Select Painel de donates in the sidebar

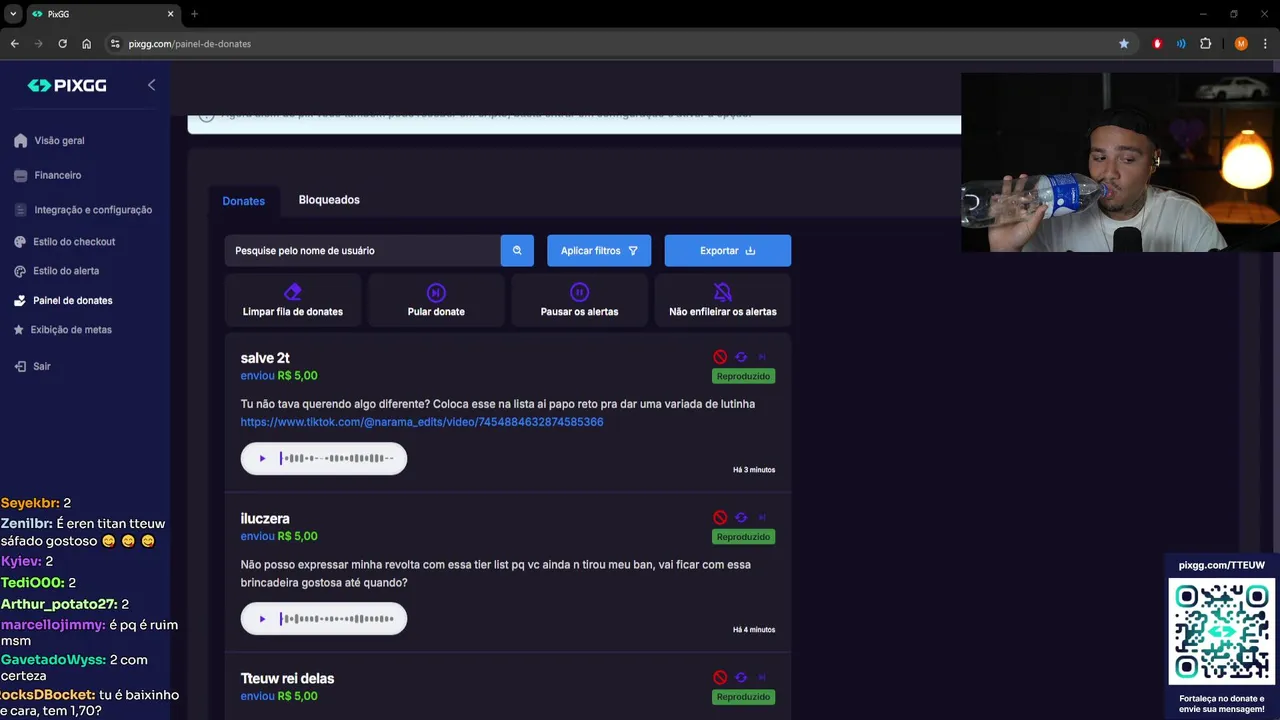point(72,300)
